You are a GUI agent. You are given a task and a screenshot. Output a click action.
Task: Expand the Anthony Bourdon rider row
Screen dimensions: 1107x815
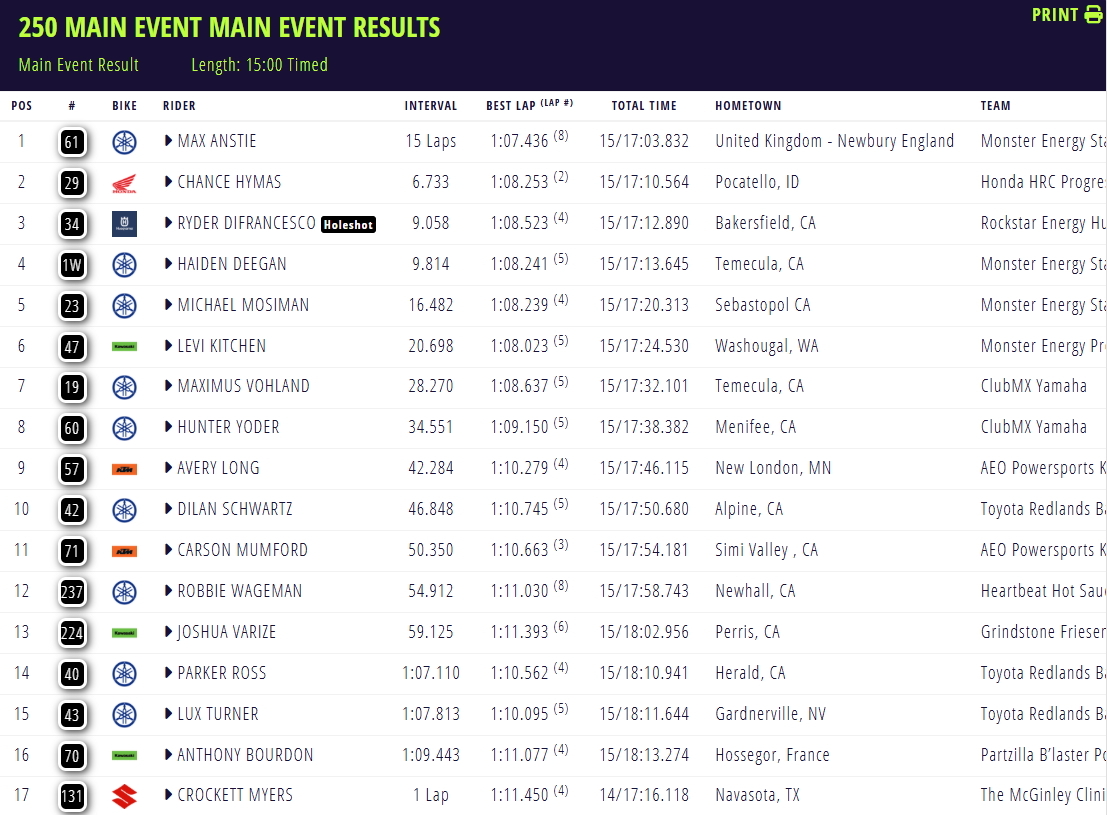pyautogui.click(x=168, y=754)
